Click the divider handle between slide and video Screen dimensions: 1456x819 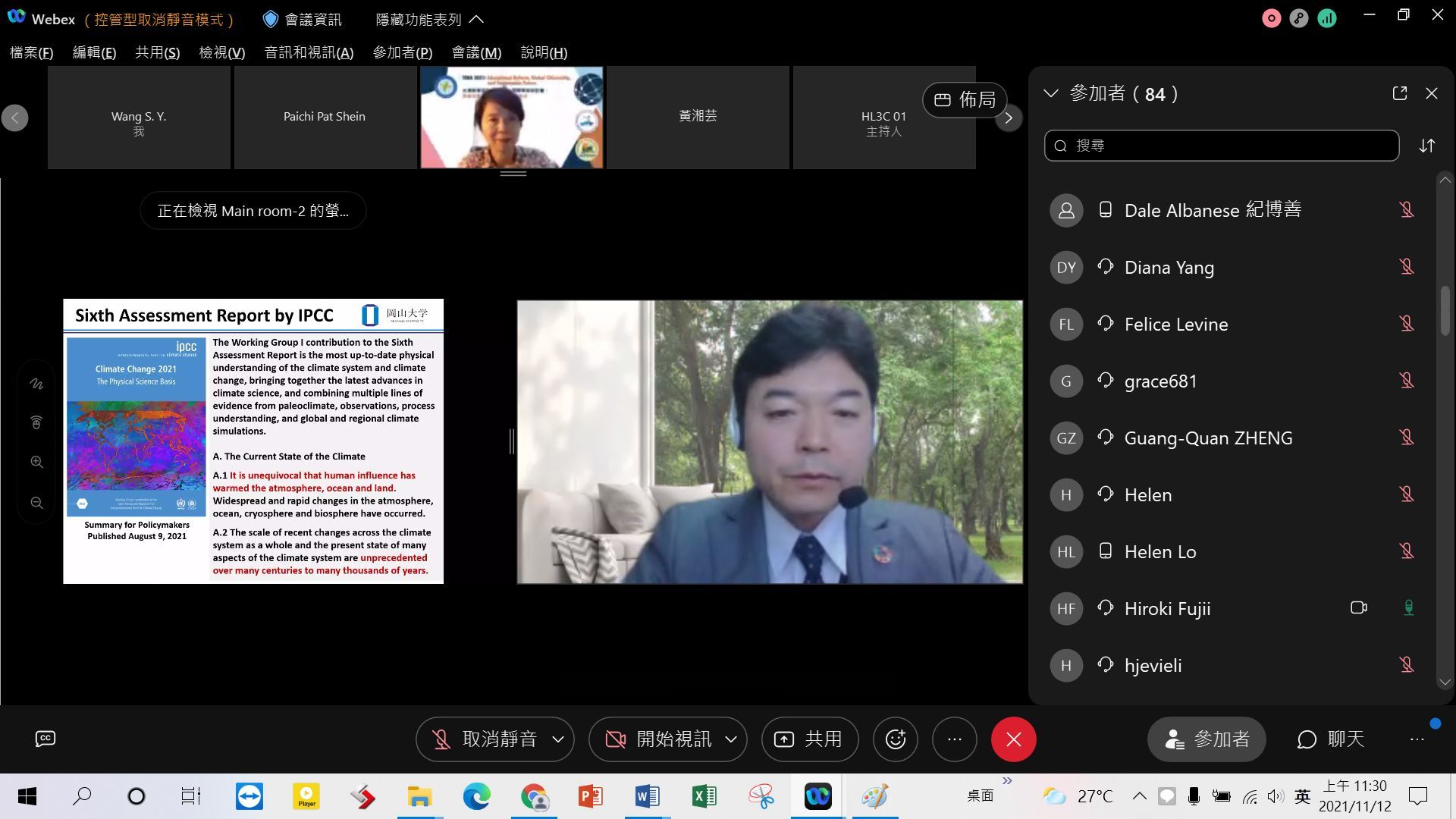tap(512, 441)
